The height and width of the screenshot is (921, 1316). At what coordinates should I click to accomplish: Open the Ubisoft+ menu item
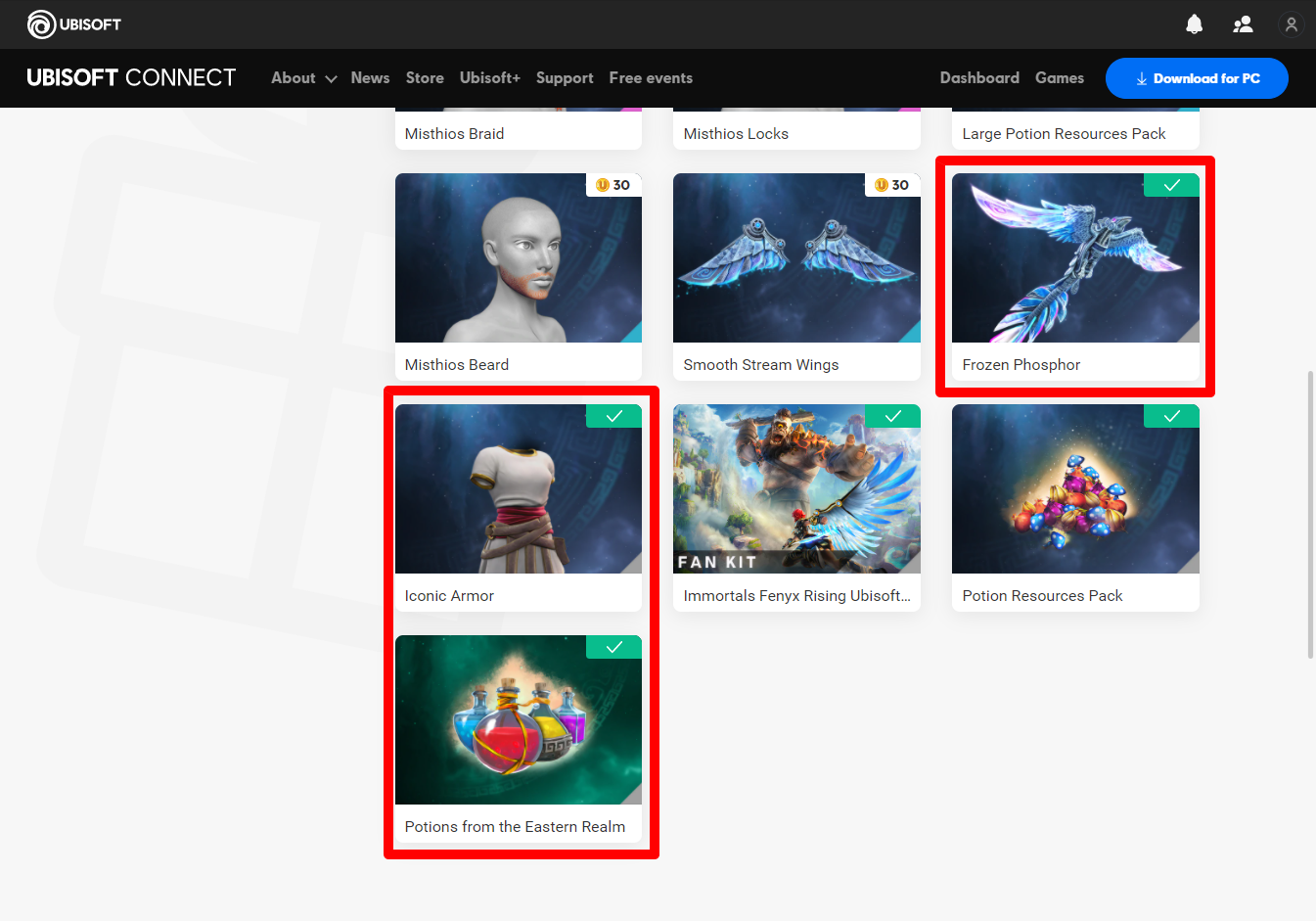[x=490, y=78]
